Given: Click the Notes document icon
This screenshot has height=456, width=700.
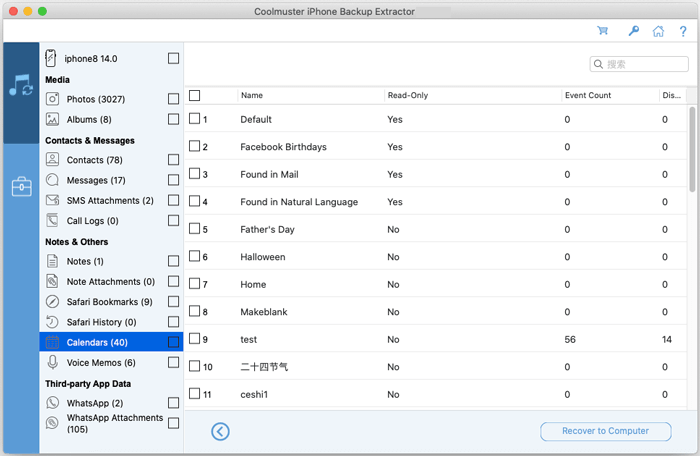Looking at the screenshot, I should point(52,261).
